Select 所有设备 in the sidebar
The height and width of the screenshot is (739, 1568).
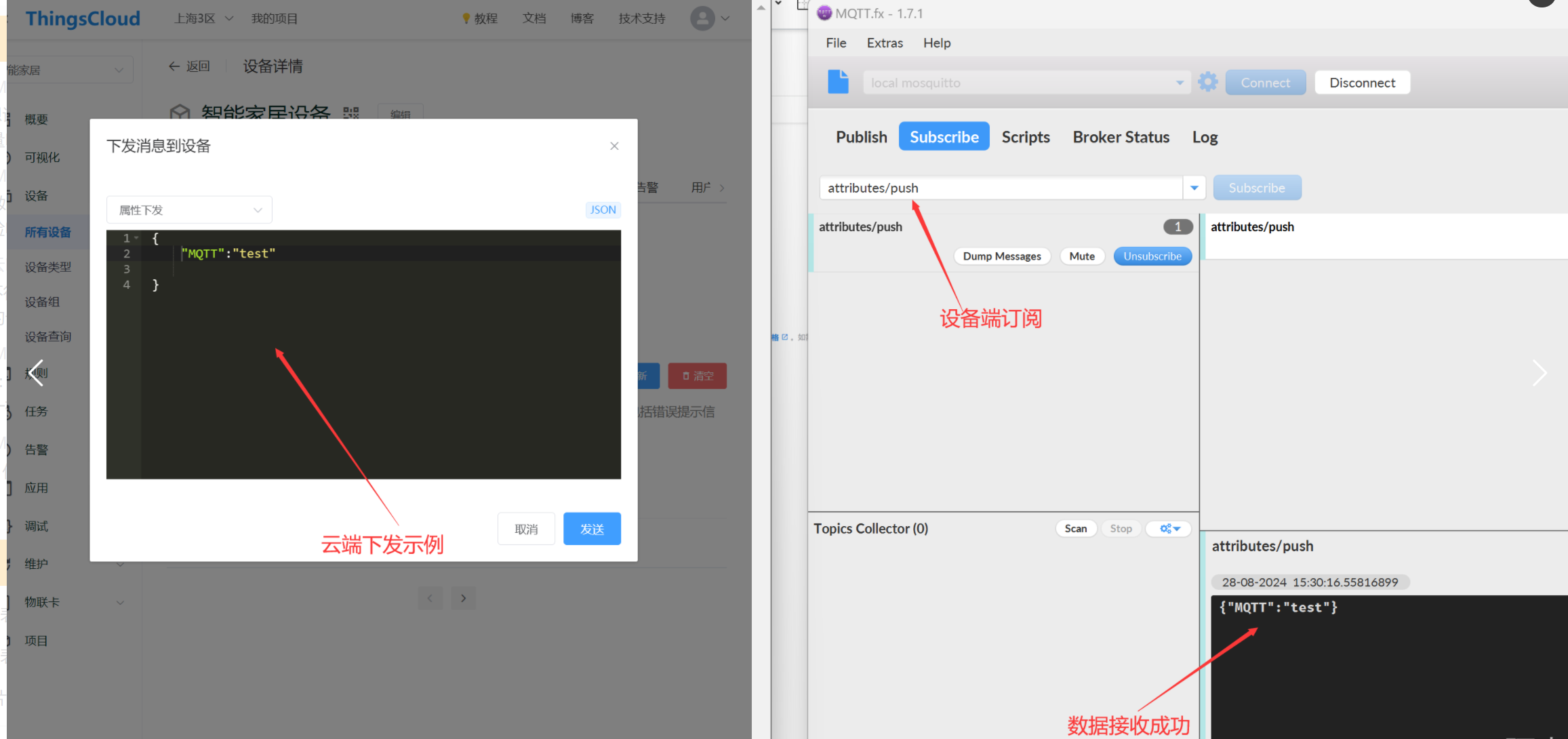(47, 232)
